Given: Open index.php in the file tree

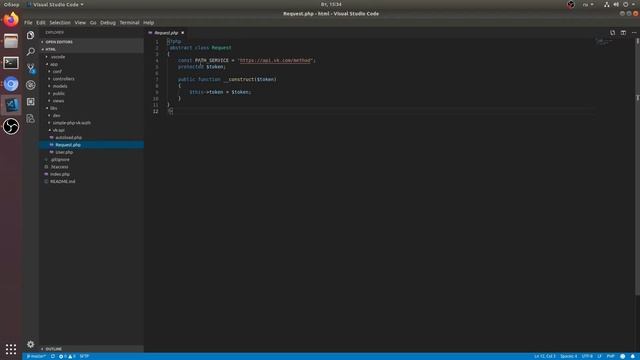Looking at the screenshot, I should (x=91, y=174).
